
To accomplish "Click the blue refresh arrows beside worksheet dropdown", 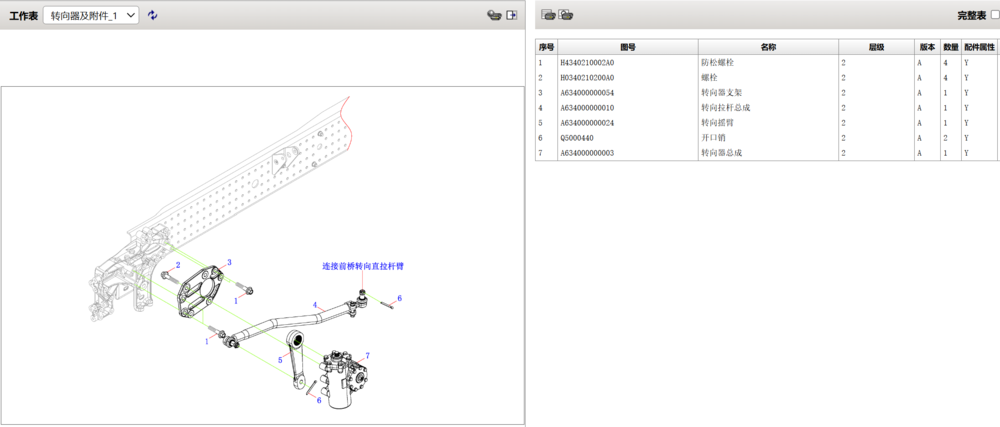I will 153,15.
